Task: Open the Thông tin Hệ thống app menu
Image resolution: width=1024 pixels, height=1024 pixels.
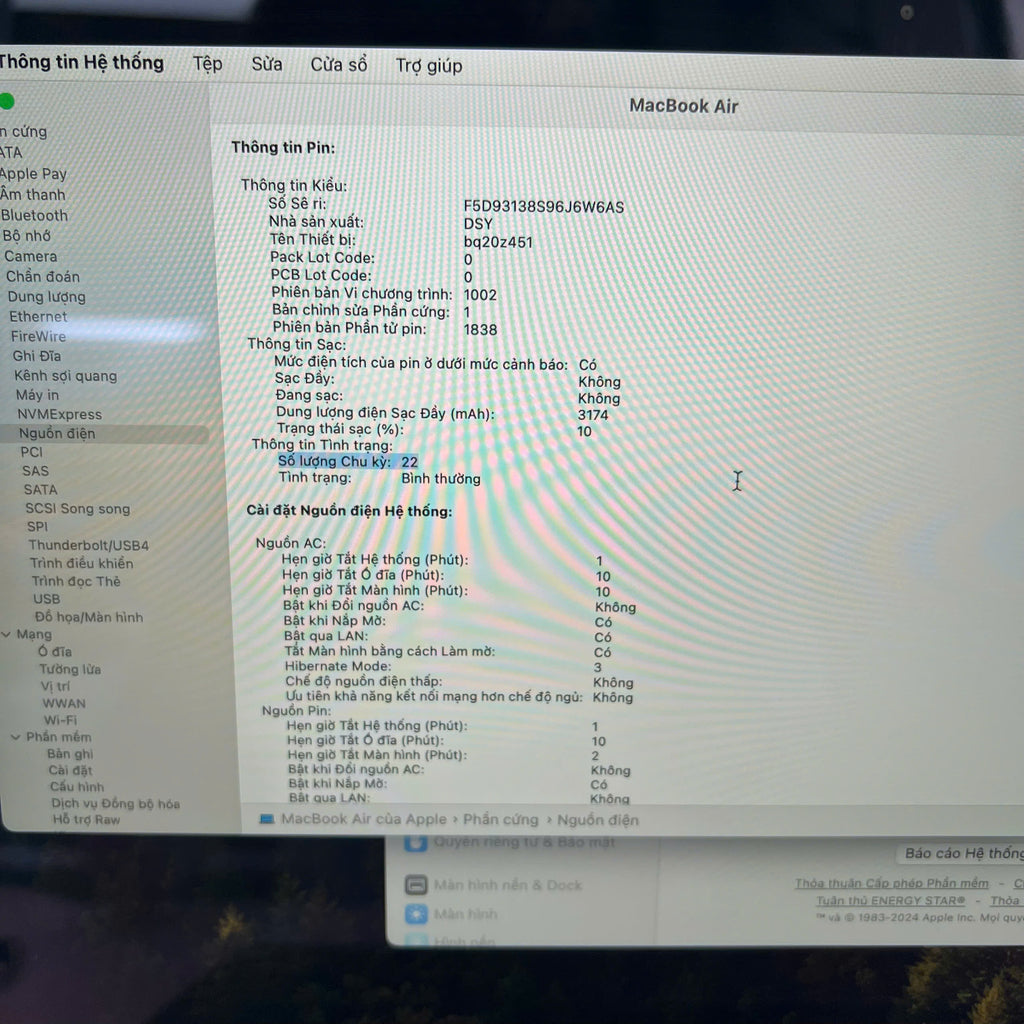Action: coord(81,63)
